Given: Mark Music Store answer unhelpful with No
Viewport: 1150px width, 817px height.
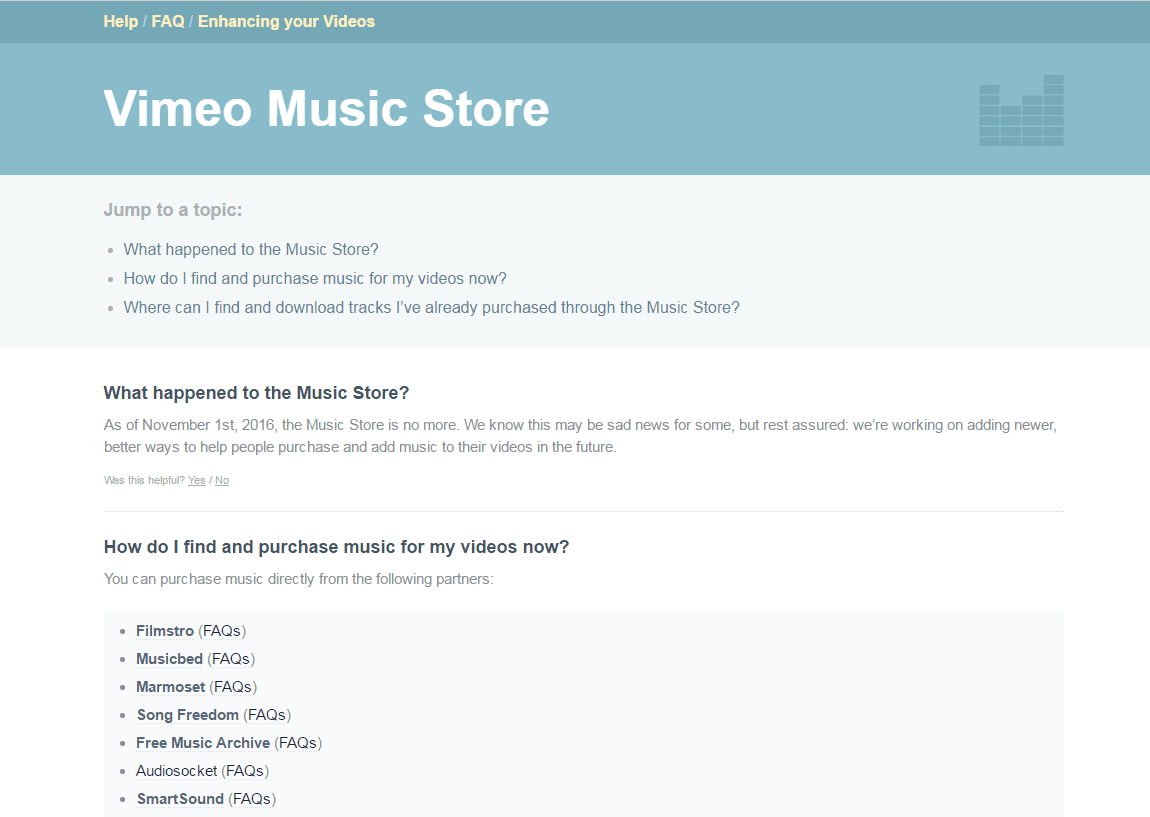Looking at the screenshot, I should tap(221, 480).
